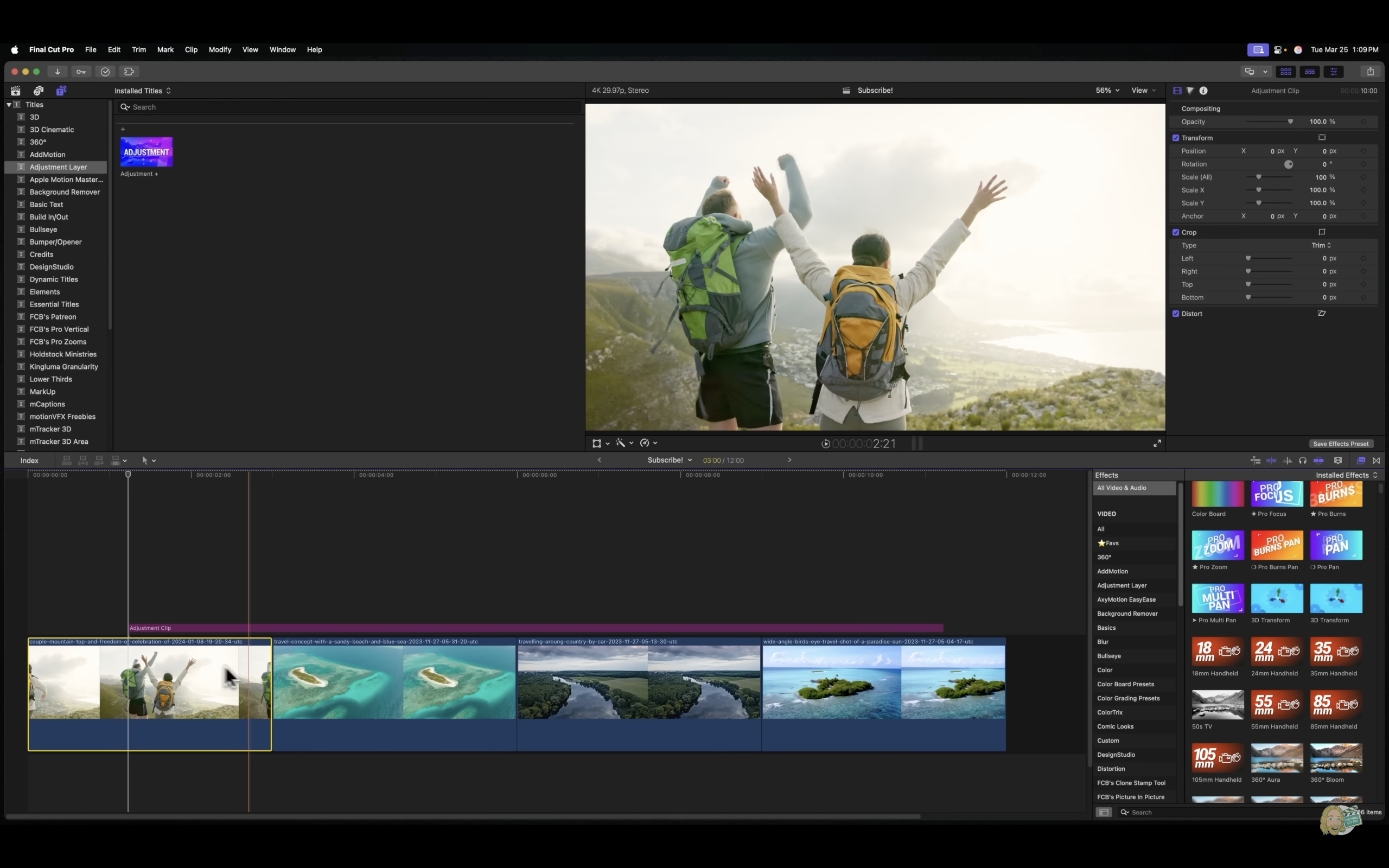The image size is (1389, 868).
Task: Select All Video & Audio effects category
Action: [1134, 488]
